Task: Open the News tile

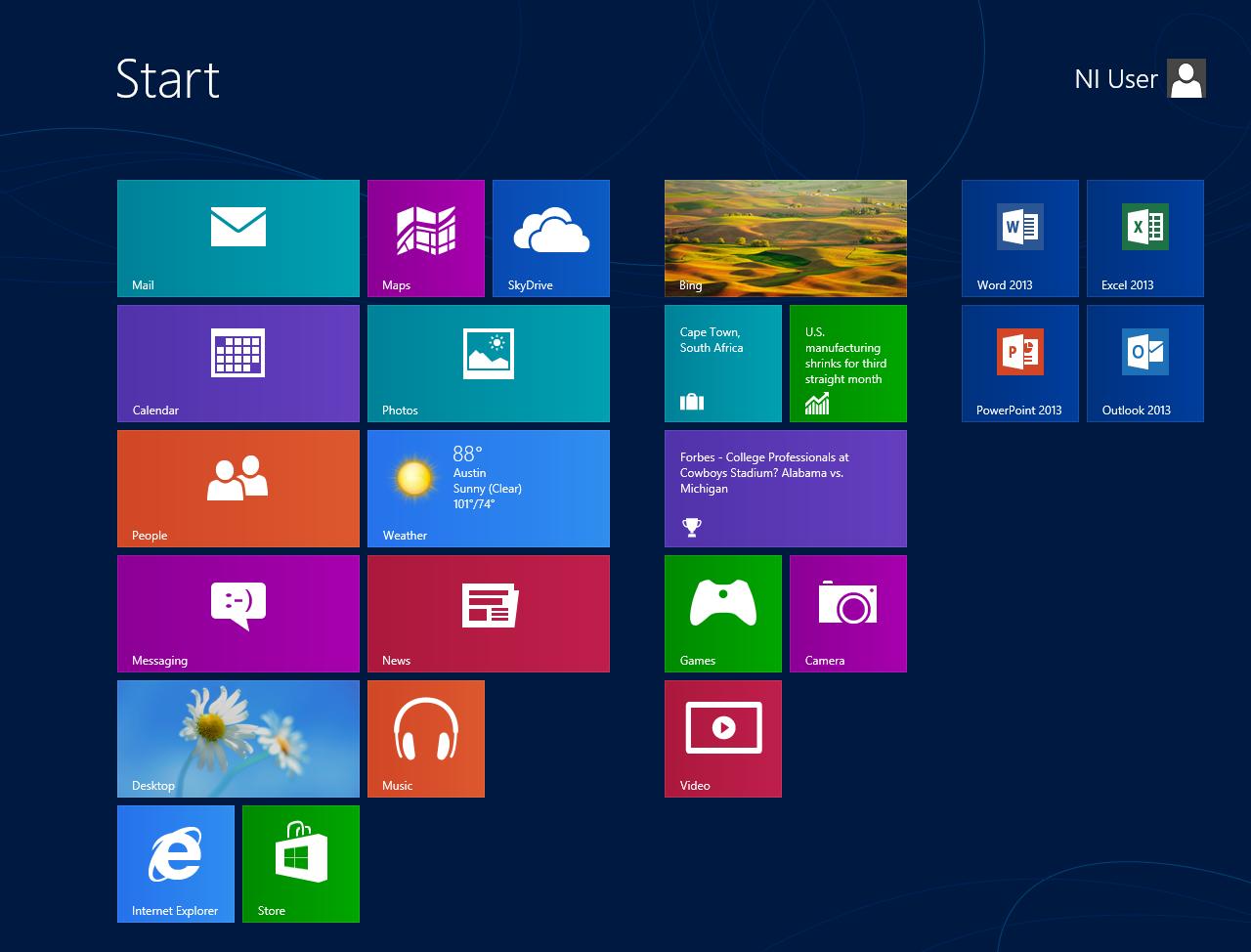Action: [x=489, y=614]
